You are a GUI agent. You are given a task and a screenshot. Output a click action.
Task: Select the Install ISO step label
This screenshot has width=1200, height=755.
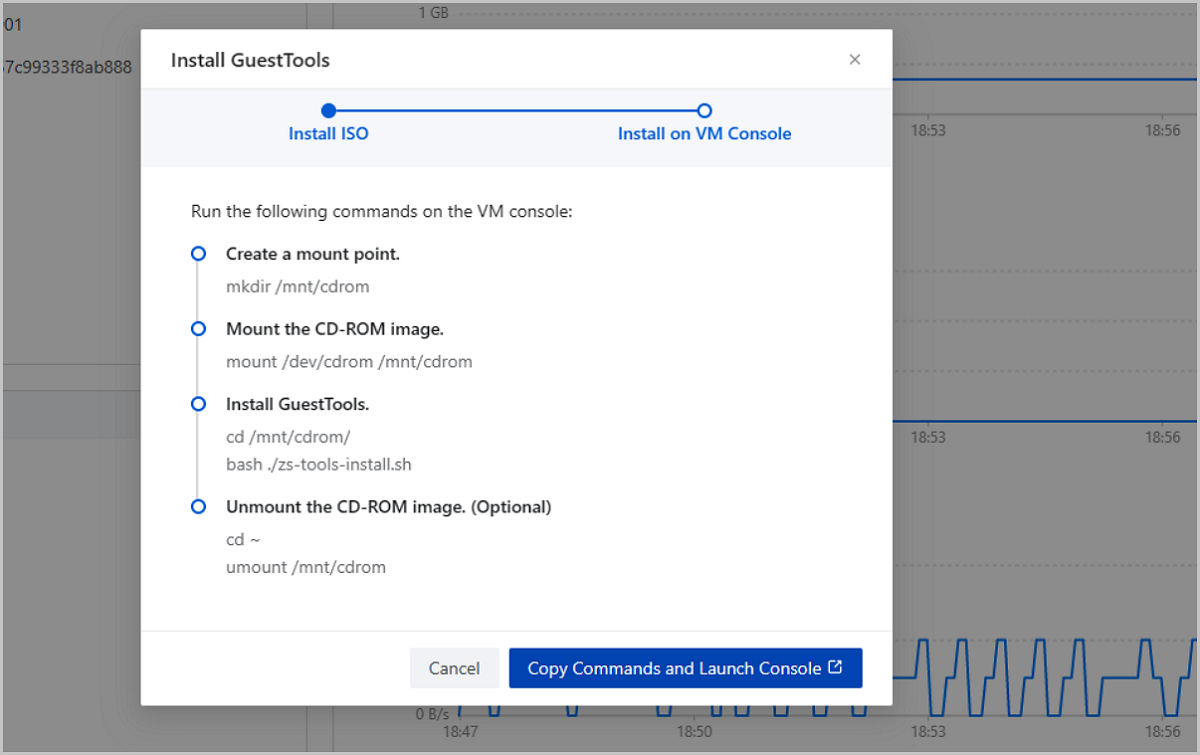(328, 134)
